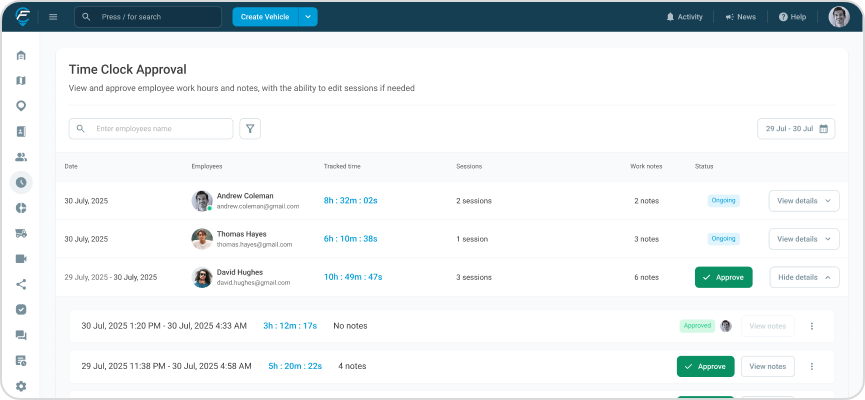
Task: Click the Employees column header
Action: [207, 166]
